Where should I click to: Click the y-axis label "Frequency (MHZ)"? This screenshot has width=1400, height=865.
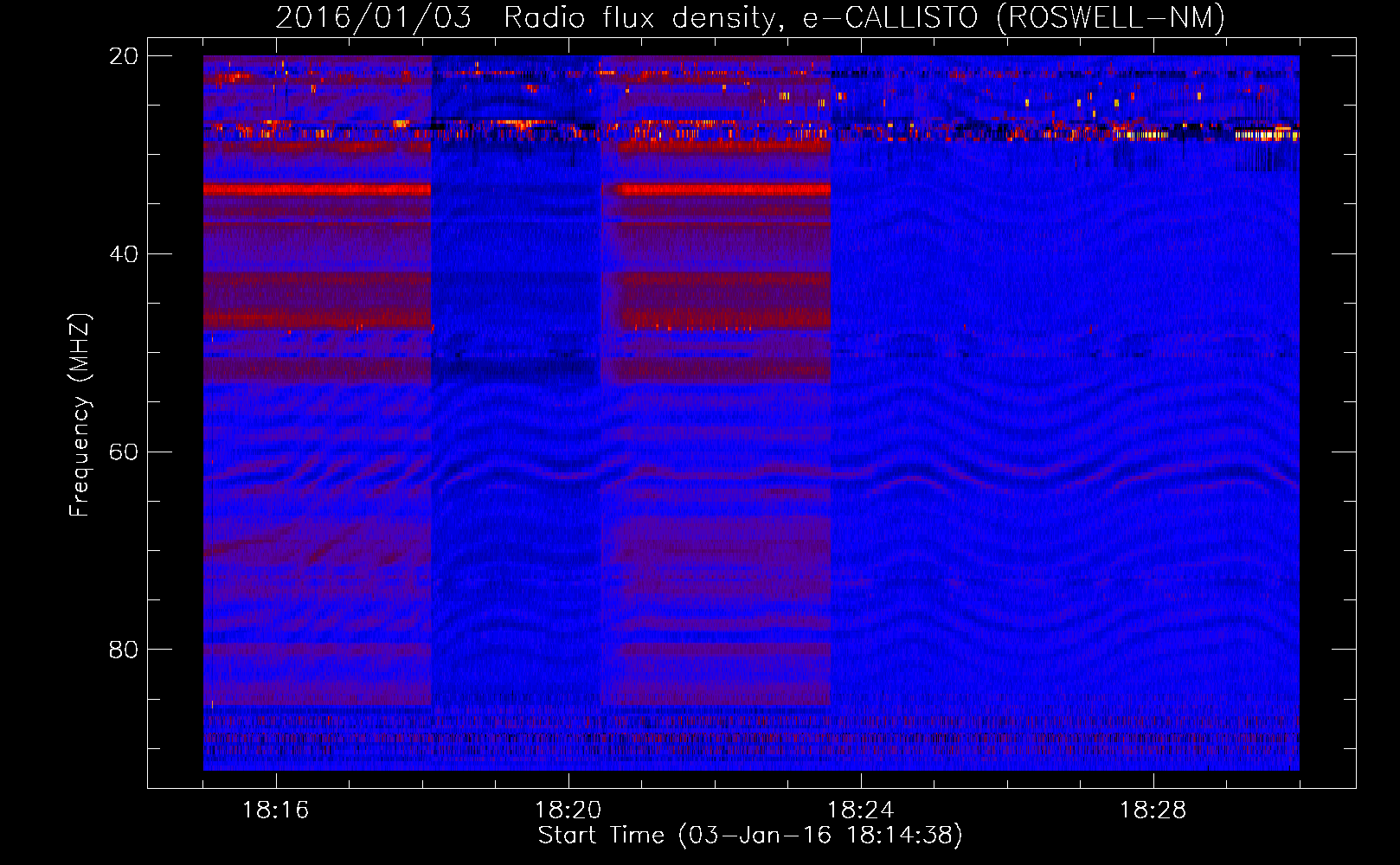click(x=80, y=415)
